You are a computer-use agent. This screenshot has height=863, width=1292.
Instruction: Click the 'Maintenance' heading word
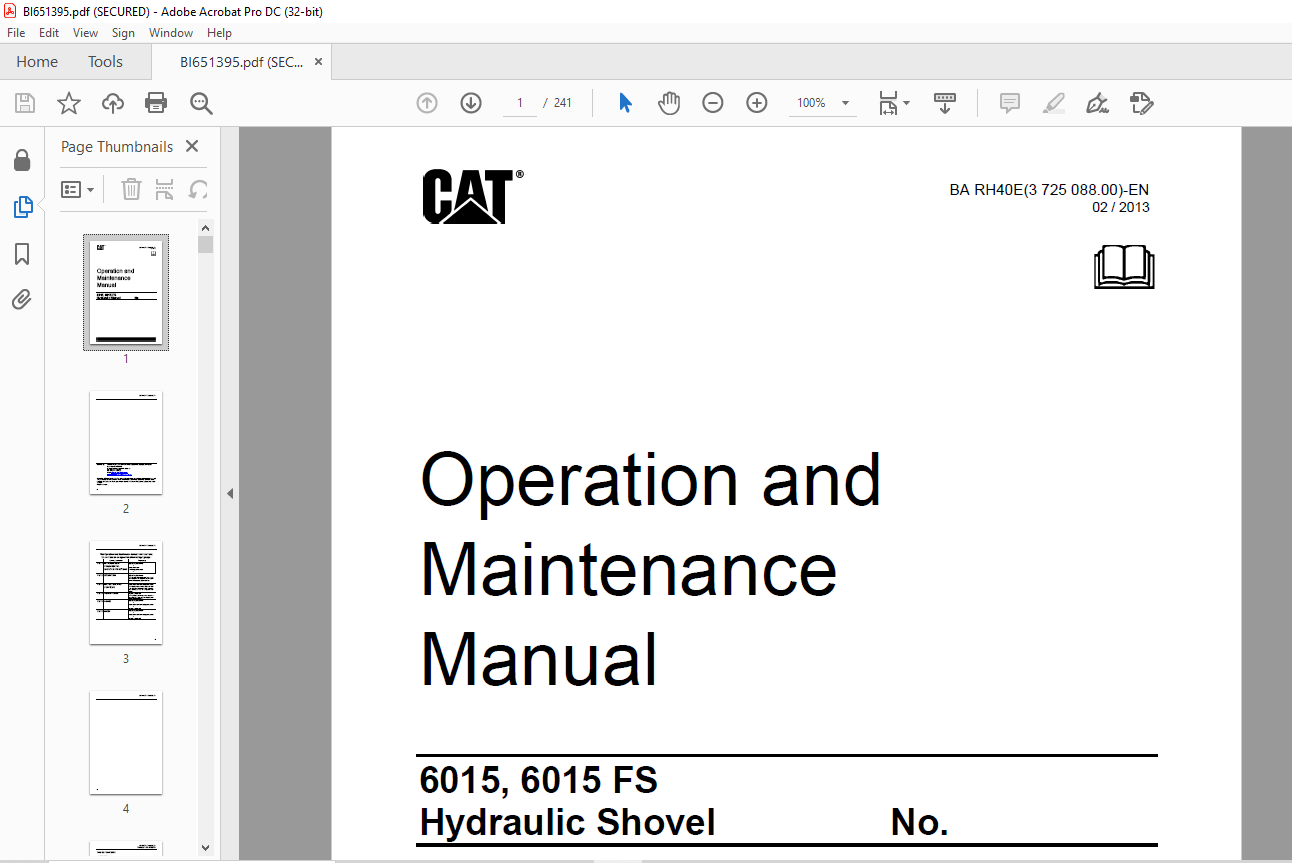coord(629,569)
